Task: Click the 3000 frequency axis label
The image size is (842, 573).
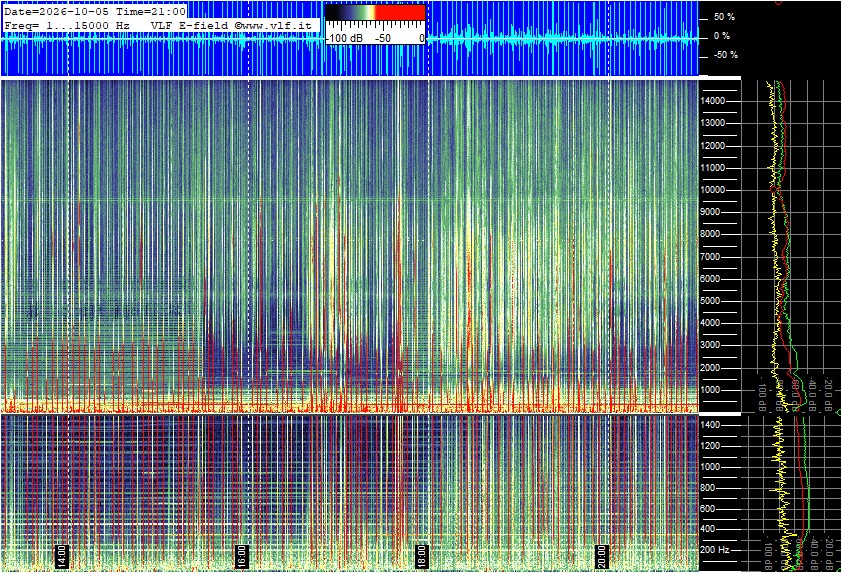Action: pos(710,345)
